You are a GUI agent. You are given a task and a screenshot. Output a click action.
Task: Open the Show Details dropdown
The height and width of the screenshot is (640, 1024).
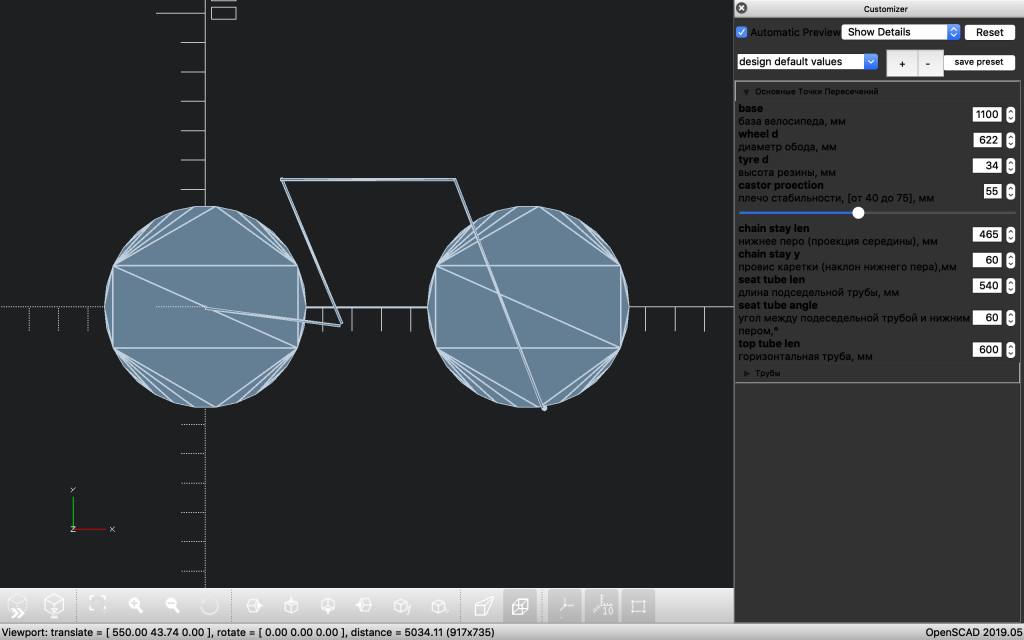pos(900,32)
